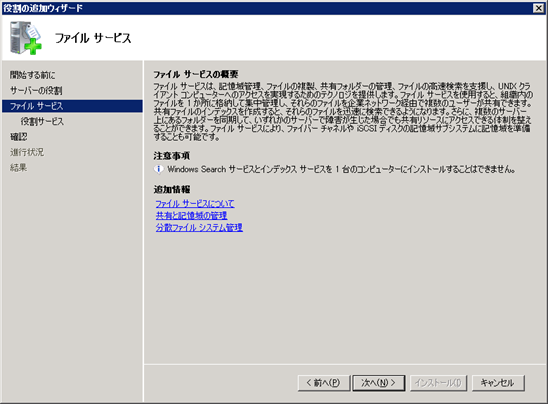This screenshot has height=404, width=548.
Task: Click the 次へ(N) next button
Action: click(x=379, y=383)
